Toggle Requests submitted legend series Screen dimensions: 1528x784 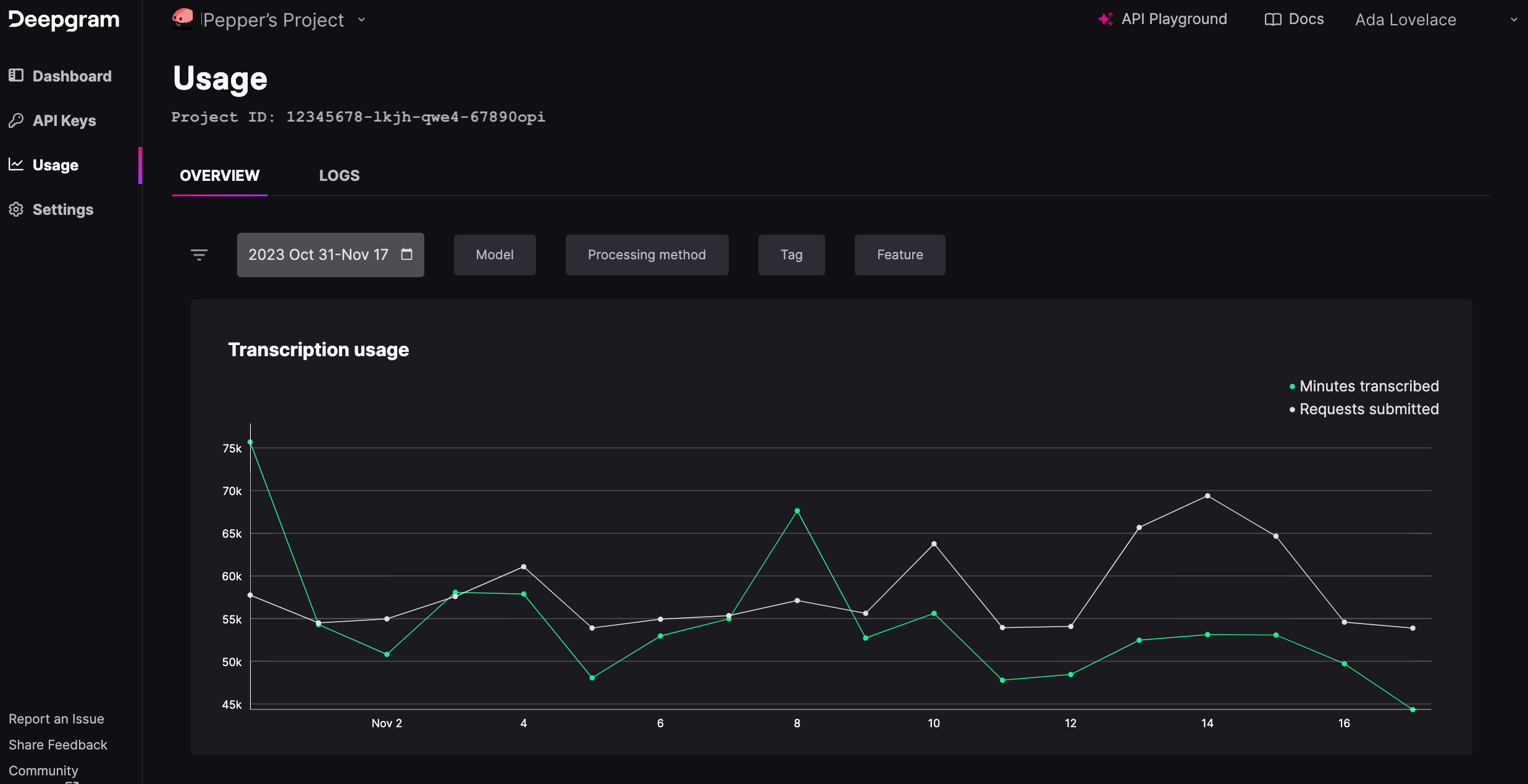1369,409
